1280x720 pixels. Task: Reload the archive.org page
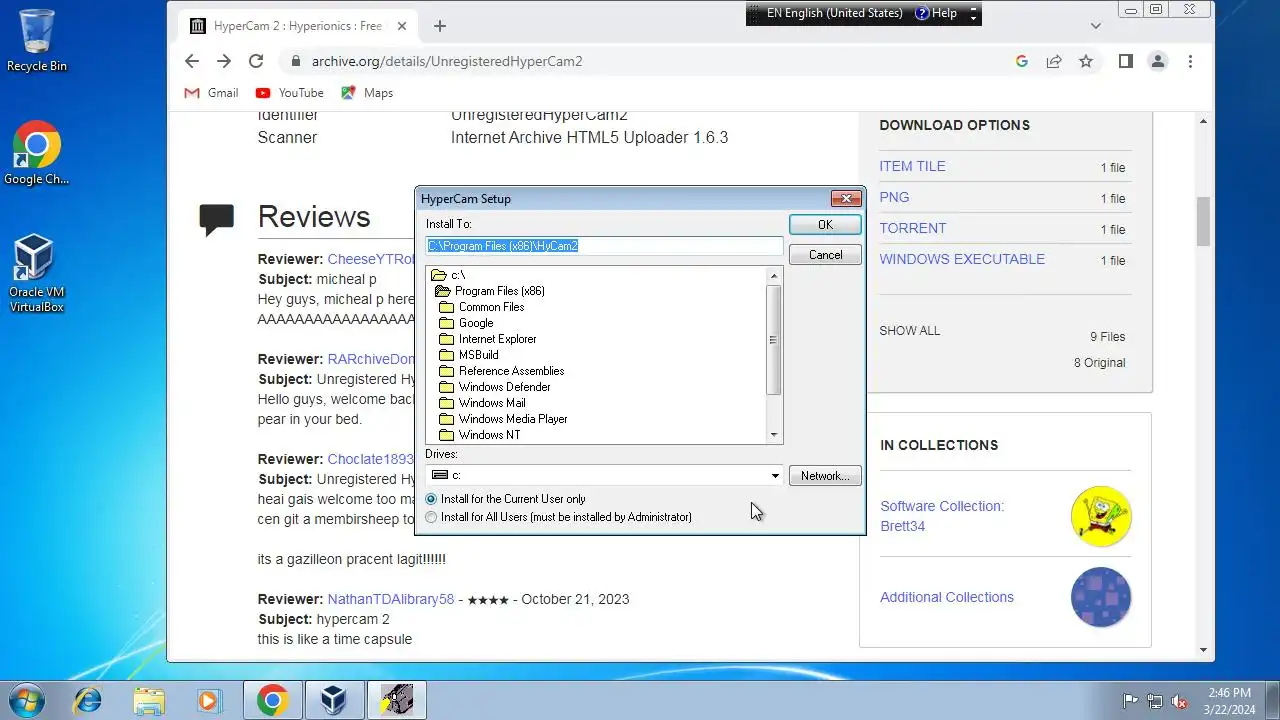point(256,61)
